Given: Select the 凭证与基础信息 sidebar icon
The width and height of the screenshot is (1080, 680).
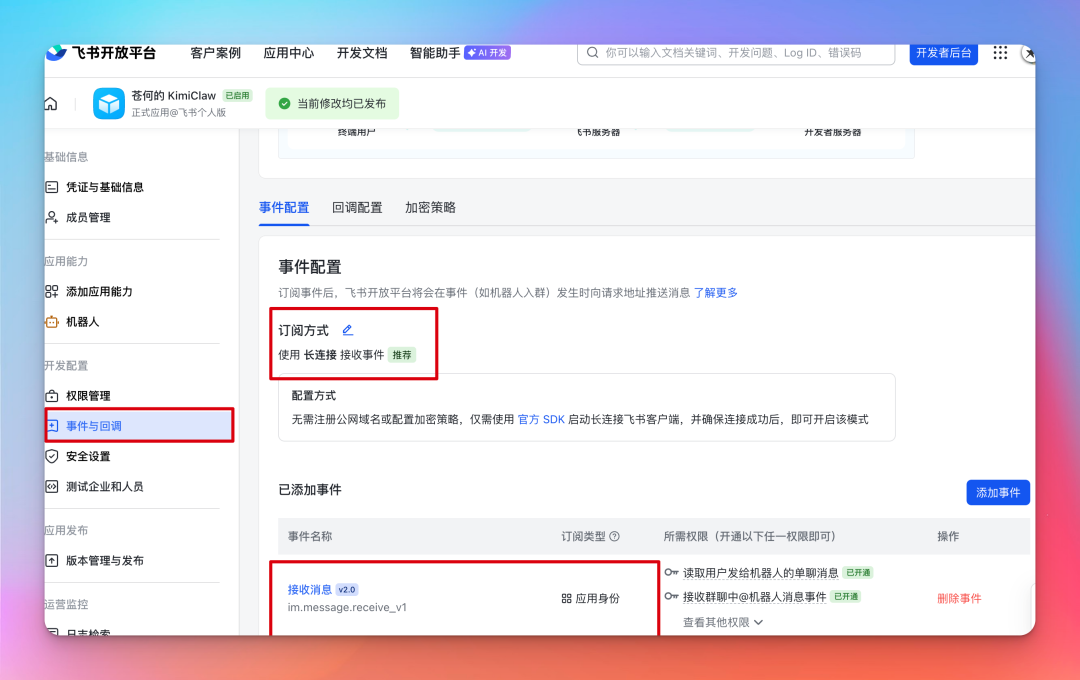Looking at the screenshot, I should 53,187.
